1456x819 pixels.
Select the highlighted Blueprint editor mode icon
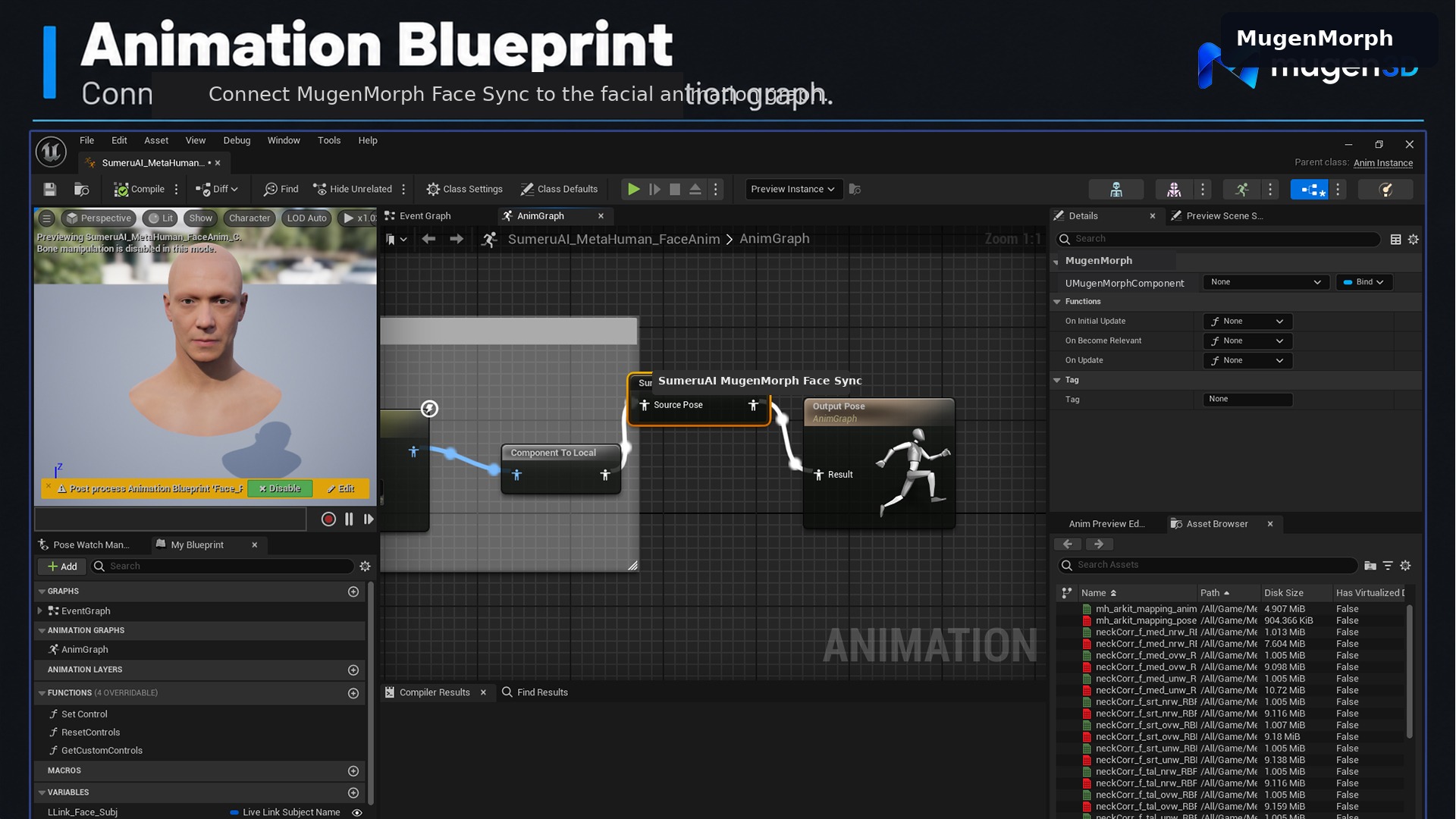pos(1310,190)
